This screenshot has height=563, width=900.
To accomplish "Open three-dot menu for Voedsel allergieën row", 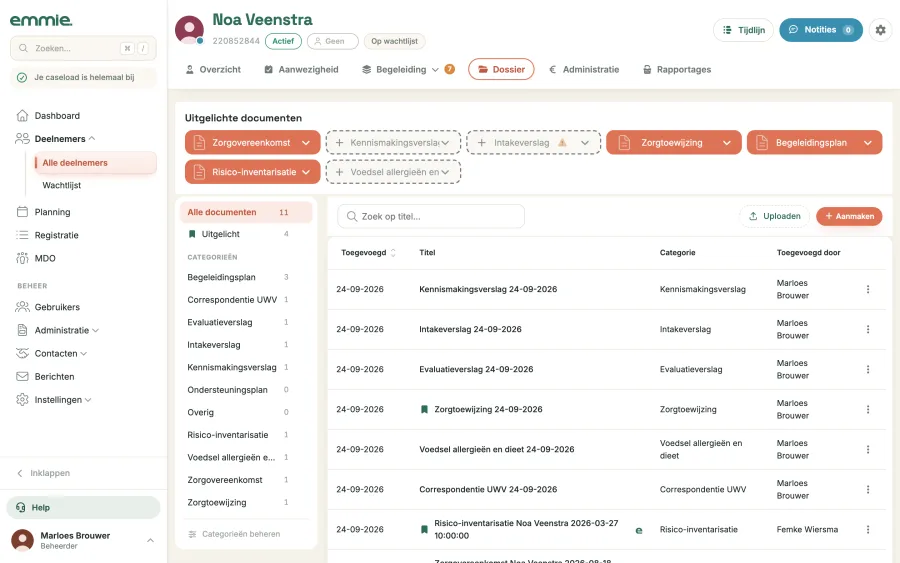I will coord(868,449).
